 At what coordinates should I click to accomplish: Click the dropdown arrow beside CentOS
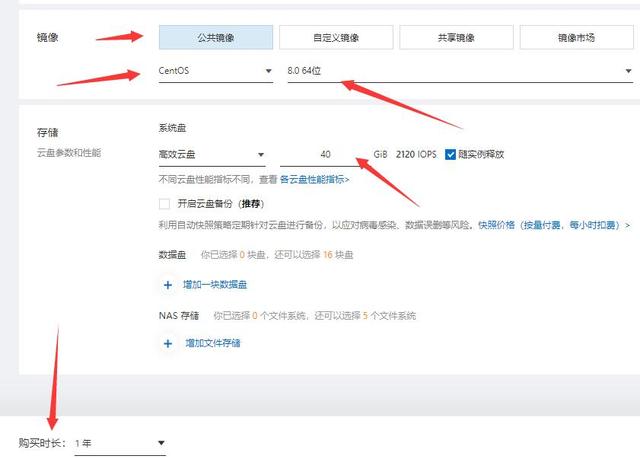pos(267,71)
